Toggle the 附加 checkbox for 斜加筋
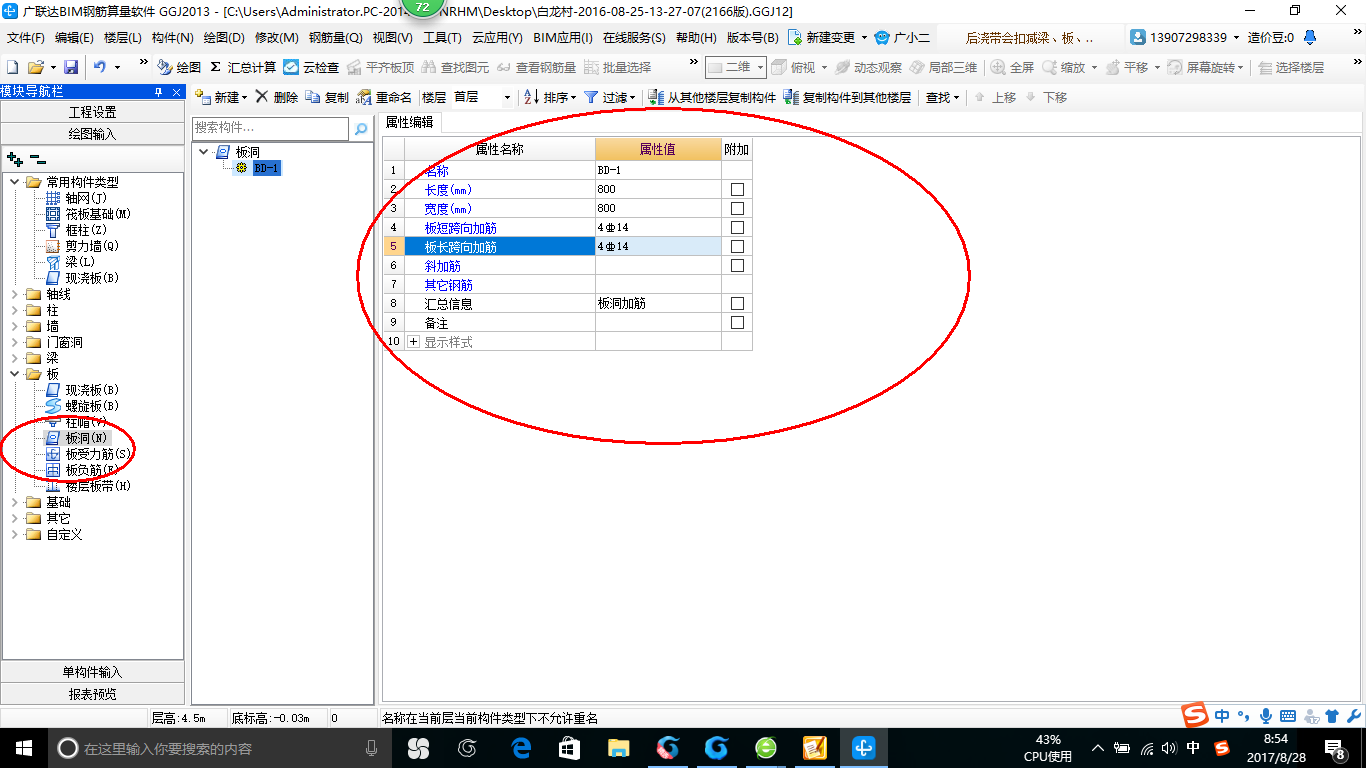Image resolution: width=1366 pixels, height=768 pixels. click(737, 265)
